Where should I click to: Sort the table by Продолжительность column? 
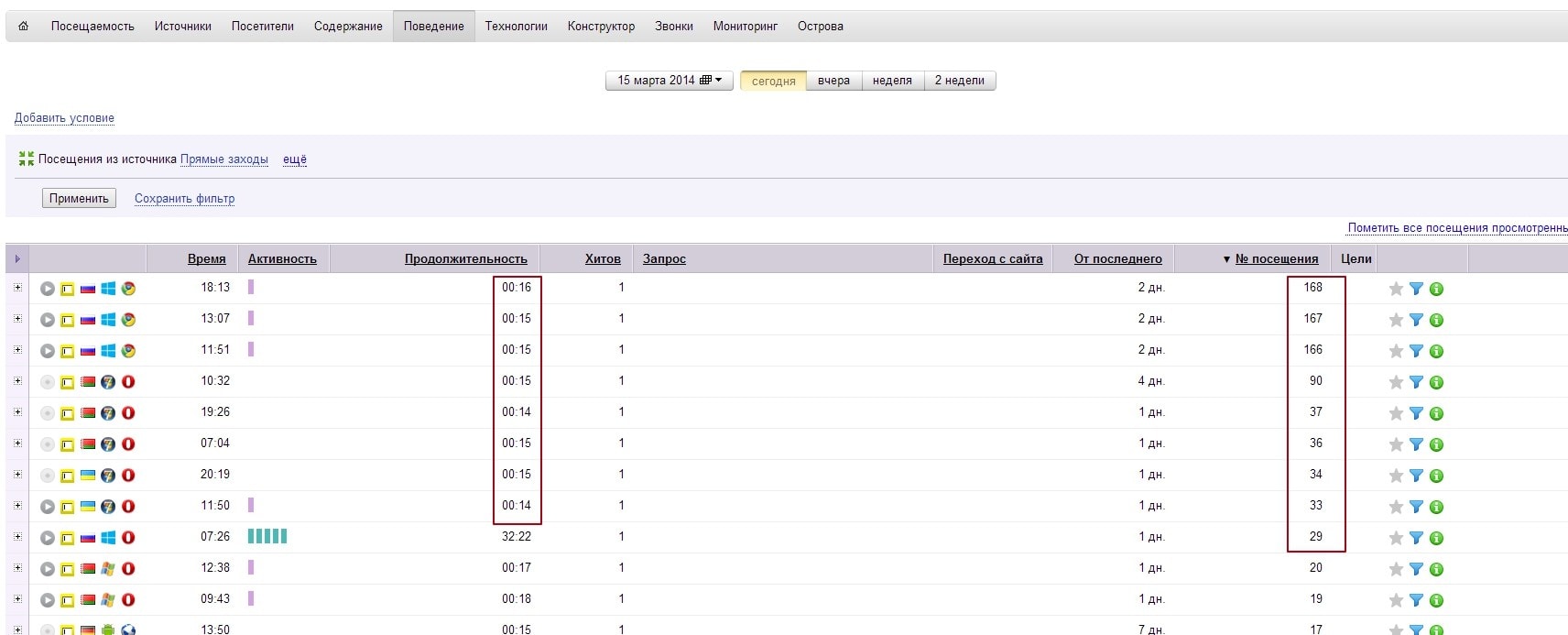[465, 259]
